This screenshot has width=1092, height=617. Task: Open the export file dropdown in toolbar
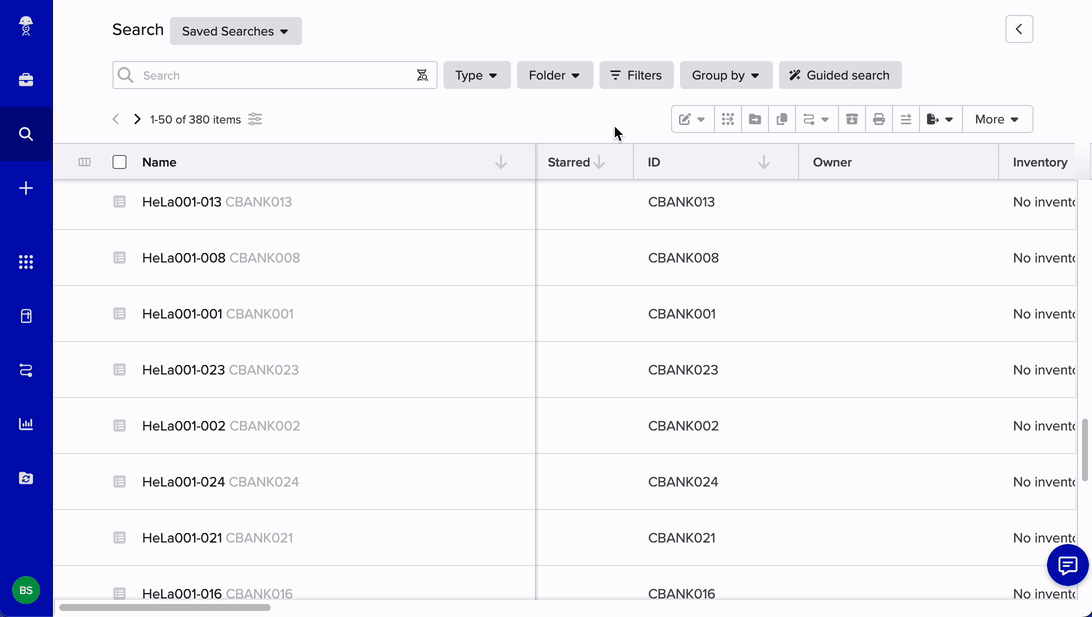tap(941, 119)
